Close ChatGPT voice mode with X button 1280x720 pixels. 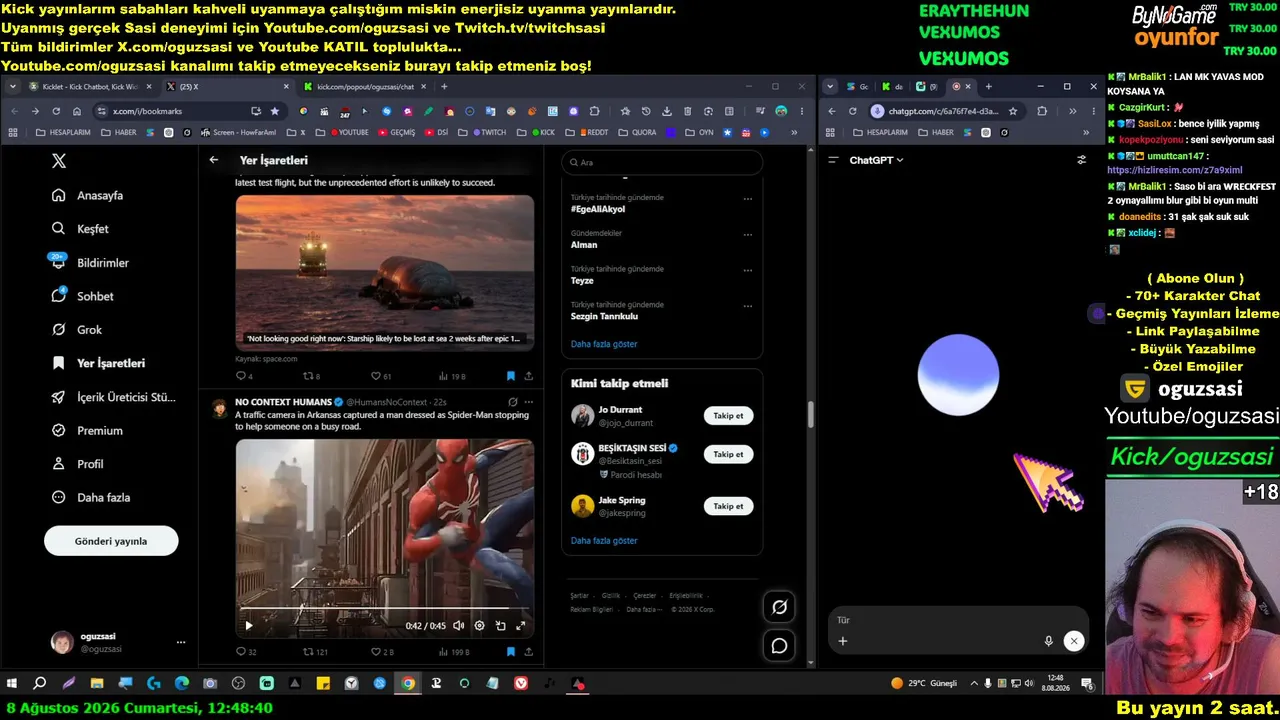pos(1074,641)
